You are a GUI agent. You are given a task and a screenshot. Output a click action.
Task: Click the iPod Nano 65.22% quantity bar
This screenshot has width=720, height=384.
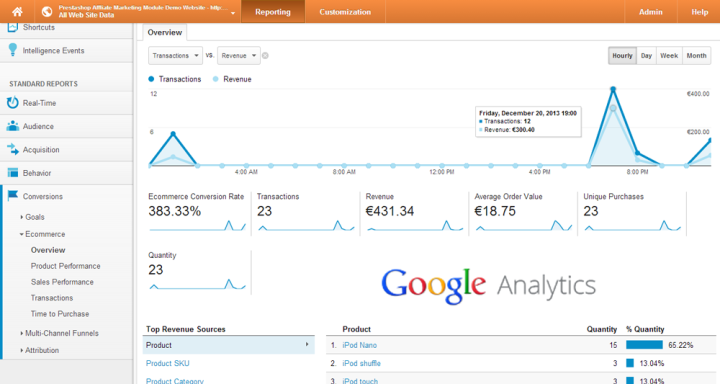coord(644,345)
